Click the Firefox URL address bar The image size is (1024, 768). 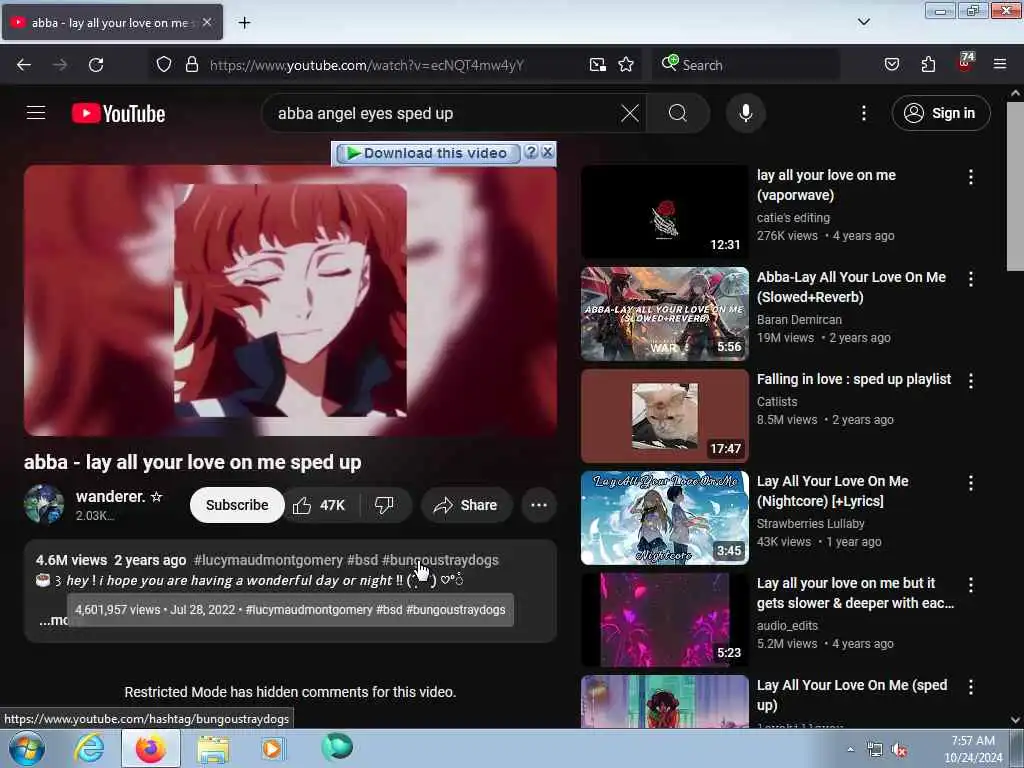(x=366, y=65)
